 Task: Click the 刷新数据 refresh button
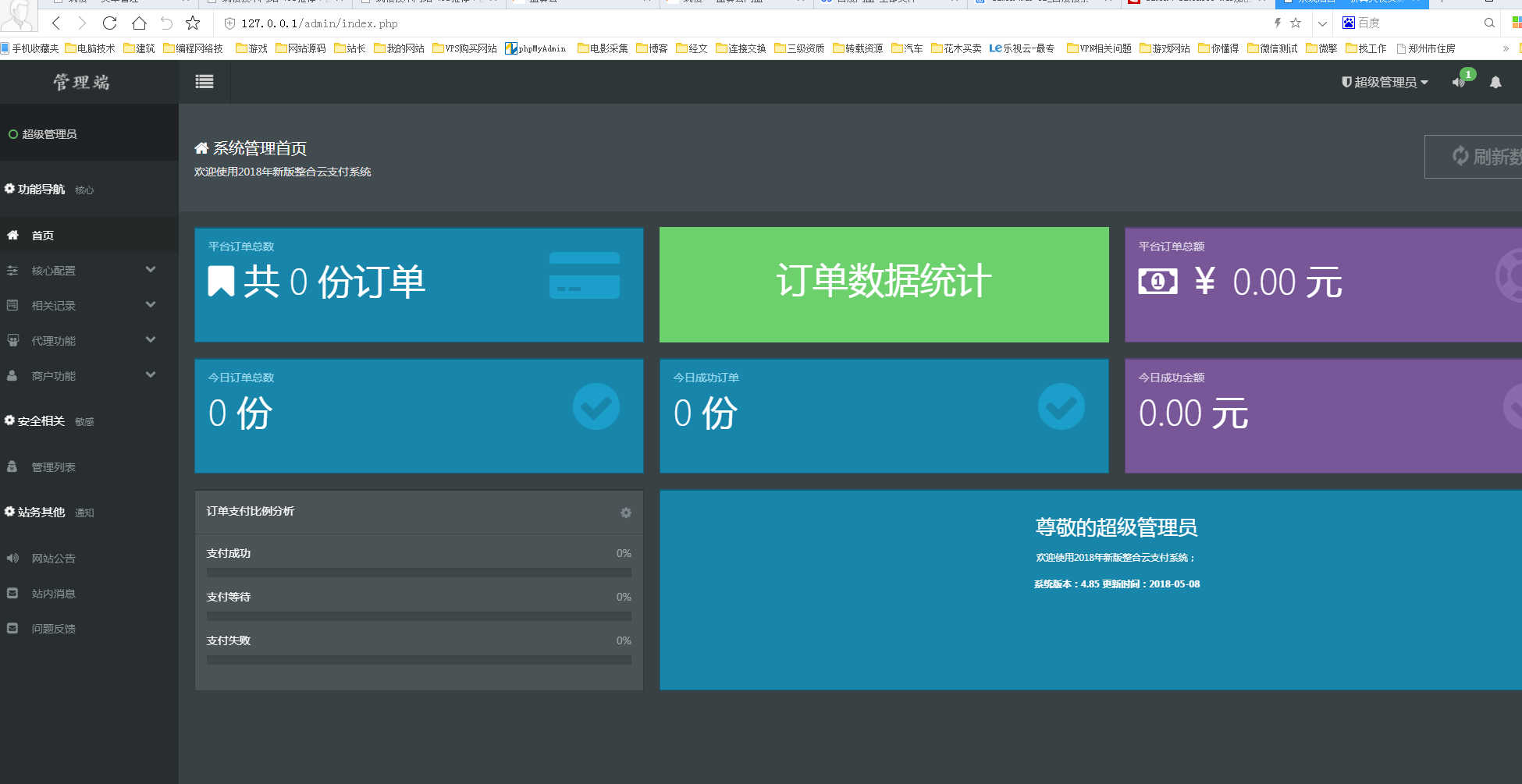point(1475,157)
